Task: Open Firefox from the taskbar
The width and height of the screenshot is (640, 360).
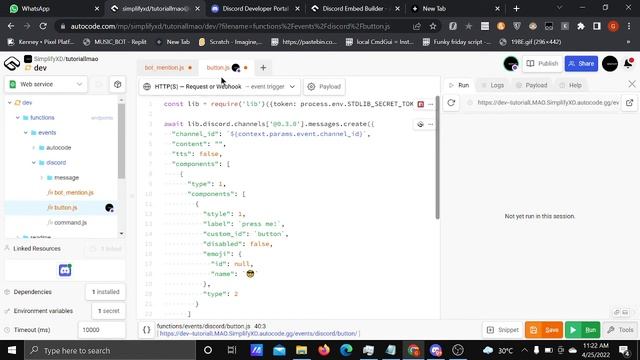Action: [324, 350]
